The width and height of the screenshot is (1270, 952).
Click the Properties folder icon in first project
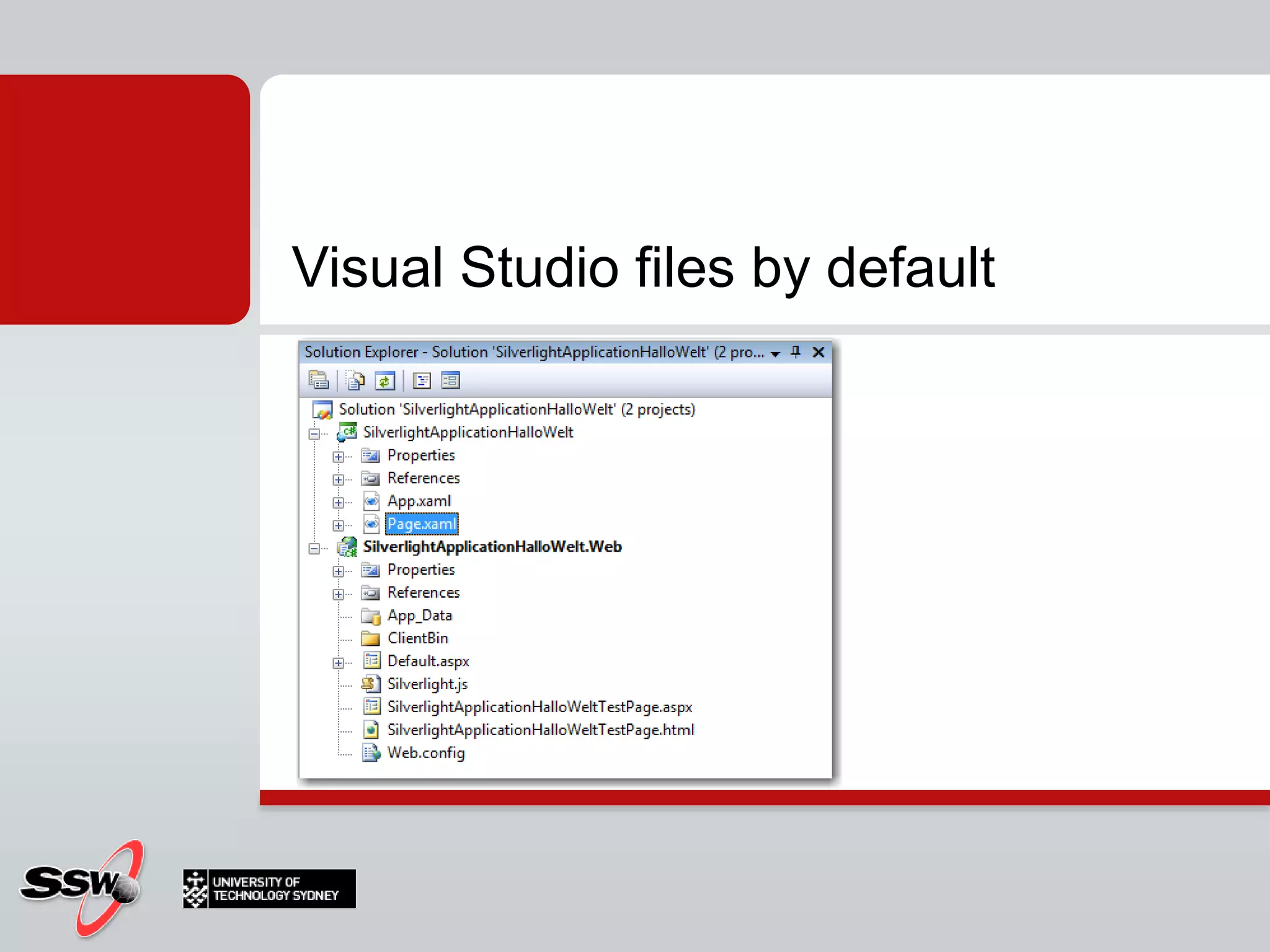371,456
